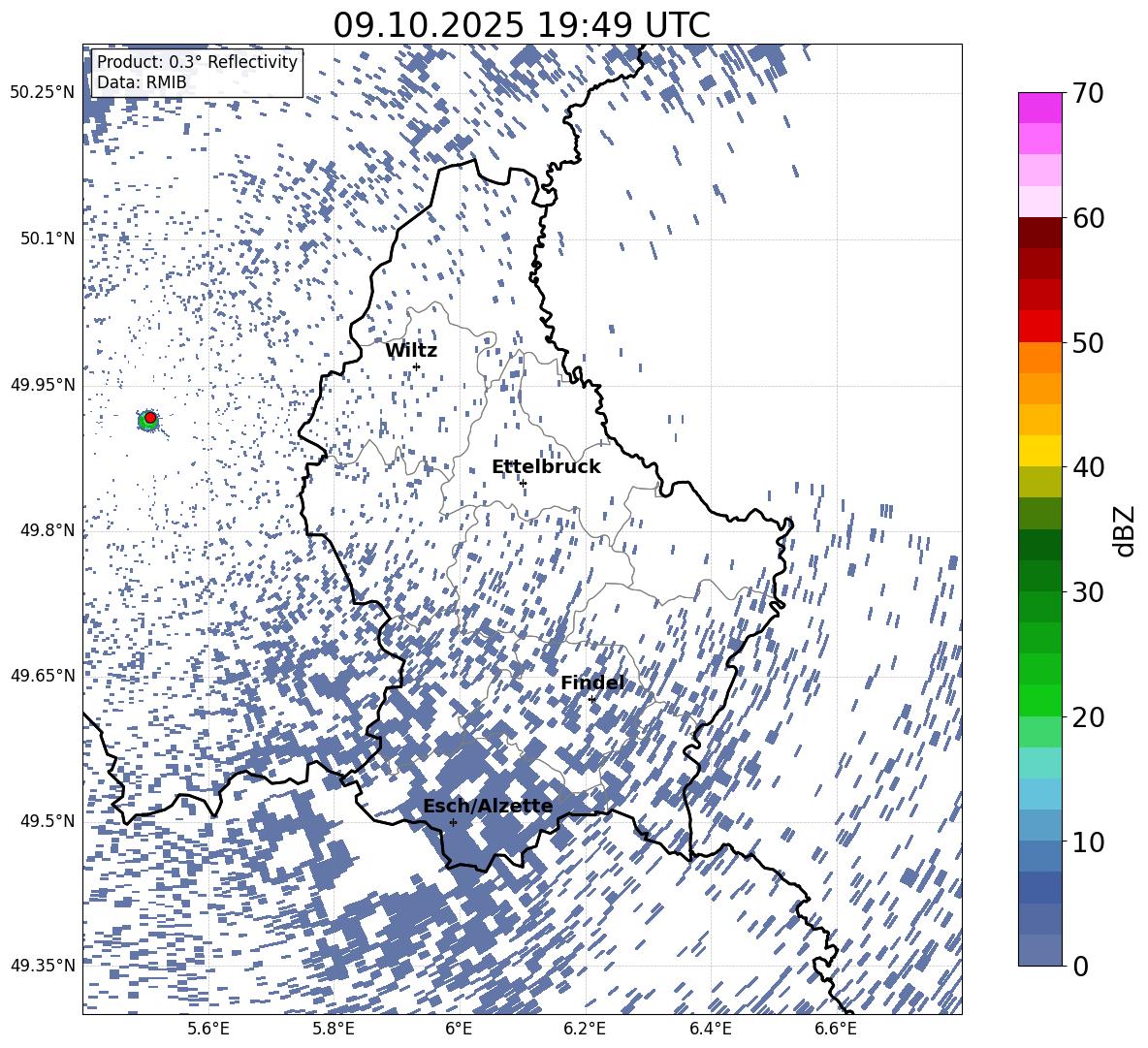This screenshot has width=1148, height=1048.
Task: Click the 6.6°E longitude label
Action: 836,1029
